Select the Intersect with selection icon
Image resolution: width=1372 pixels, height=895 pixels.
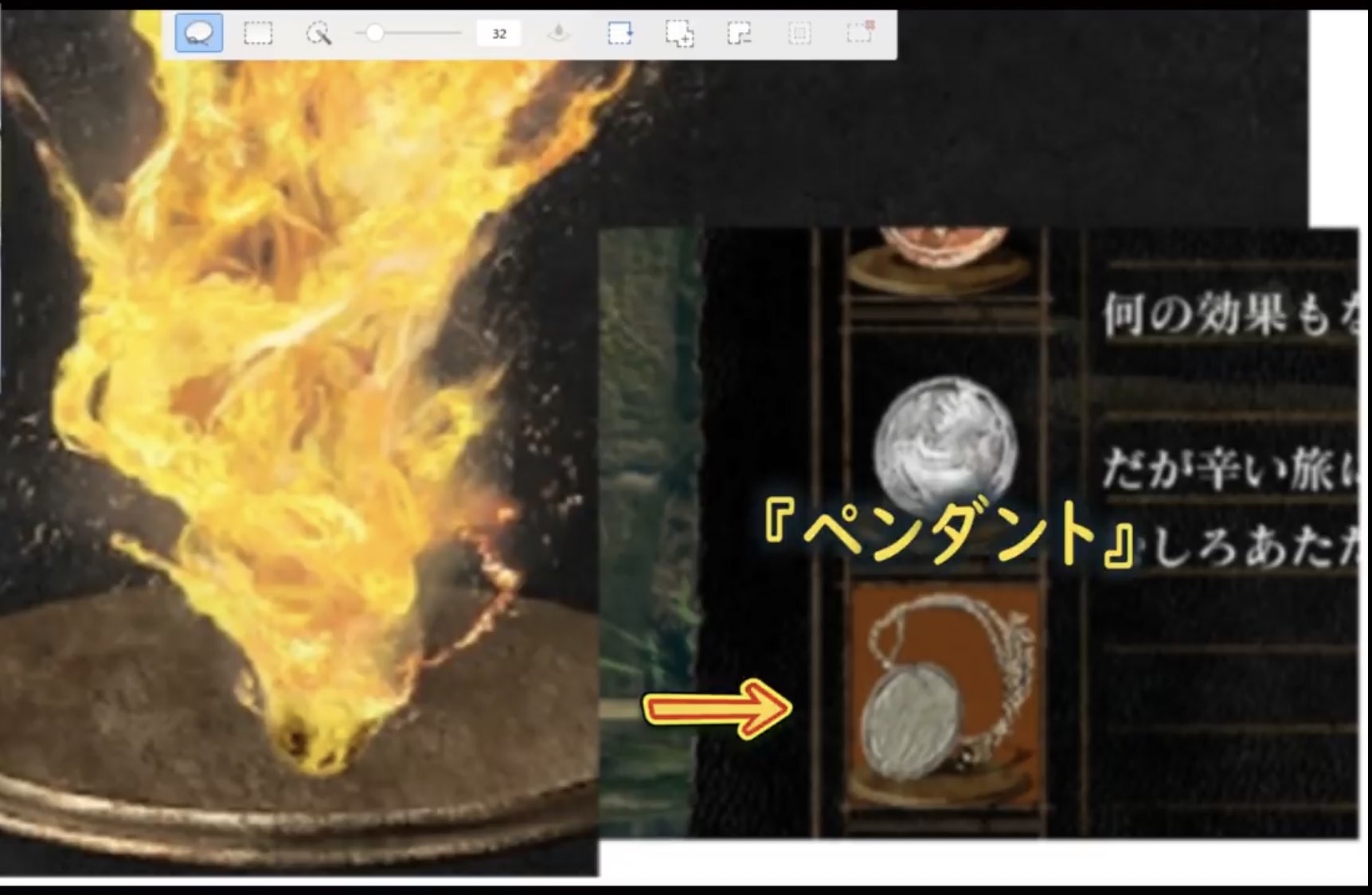[x=798, y=33]
